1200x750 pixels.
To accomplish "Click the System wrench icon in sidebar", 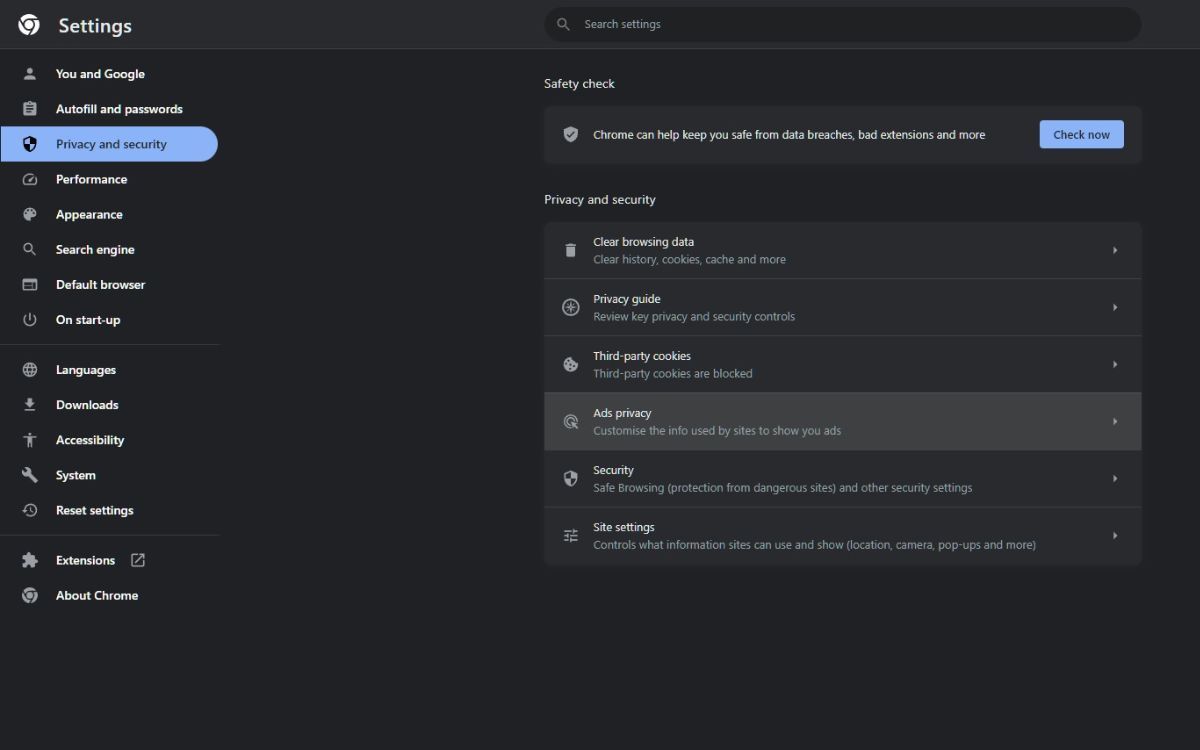I will click(29, 475).
